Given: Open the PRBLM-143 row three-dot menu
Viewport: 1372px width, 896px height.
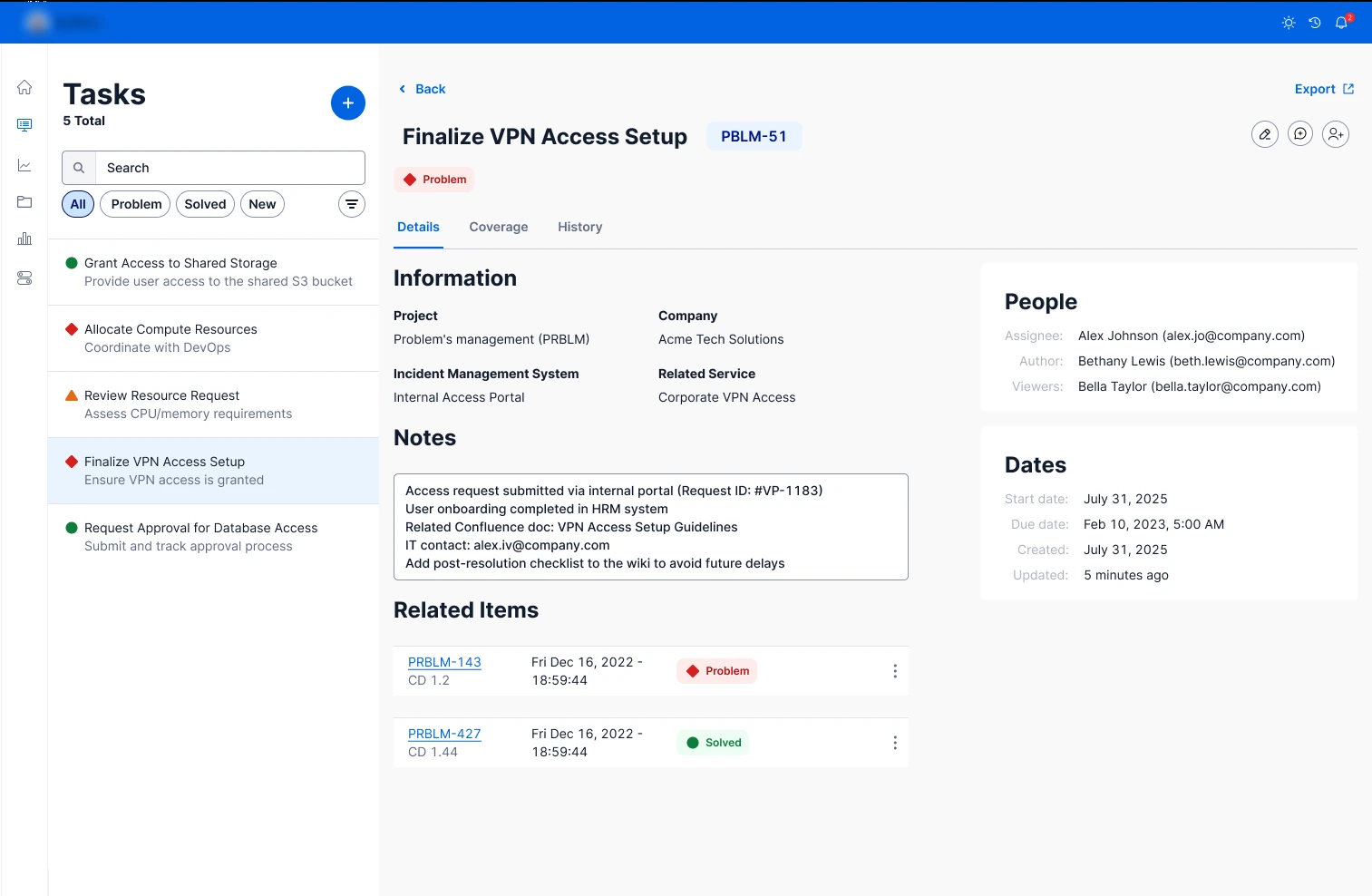Looking at the screenshot, I should [x=895, y=671].
